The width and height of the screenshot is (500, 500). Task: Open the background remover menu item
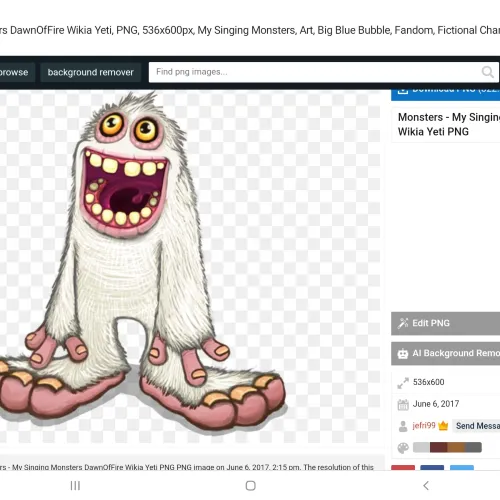click(x=90, y=72)
